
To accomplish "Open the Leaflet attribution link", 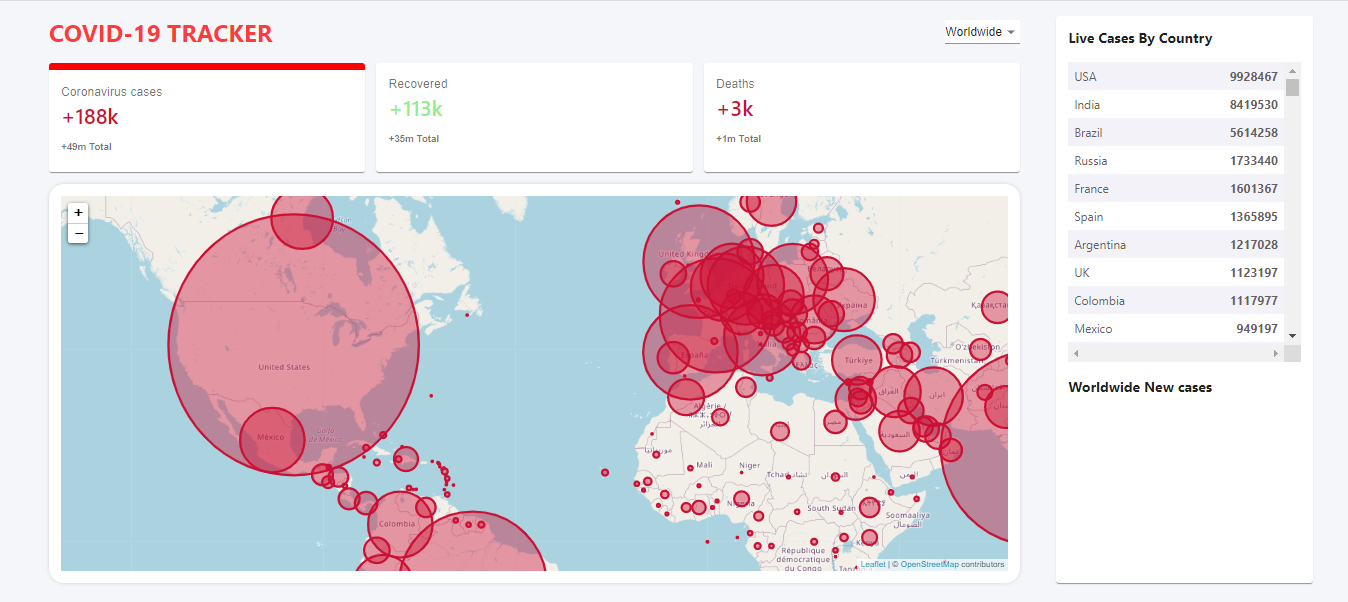I will (872, 564).
